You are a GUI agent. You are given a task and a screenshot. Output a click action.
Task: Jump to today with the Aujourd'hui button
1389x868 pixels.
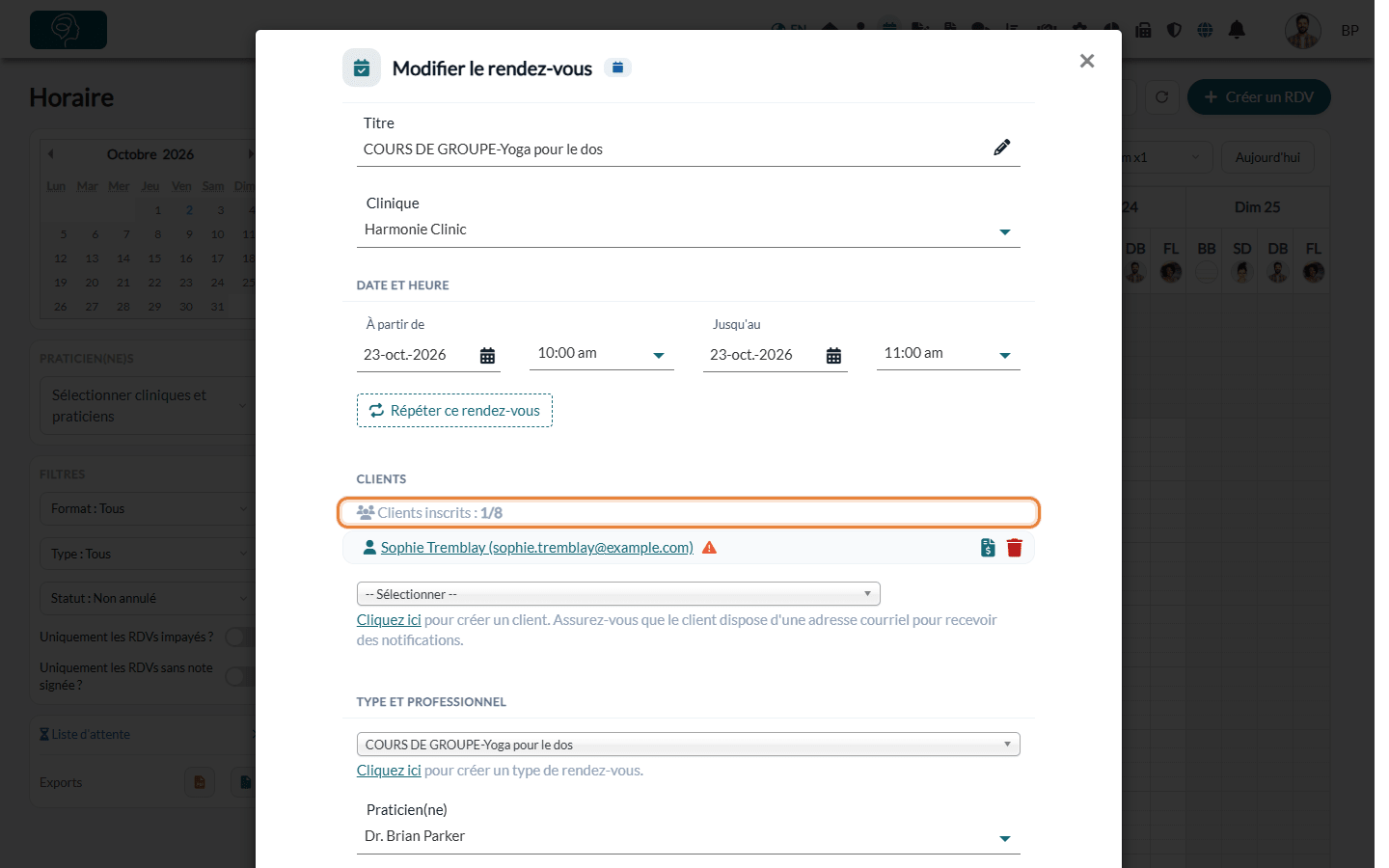point(1267,157)
